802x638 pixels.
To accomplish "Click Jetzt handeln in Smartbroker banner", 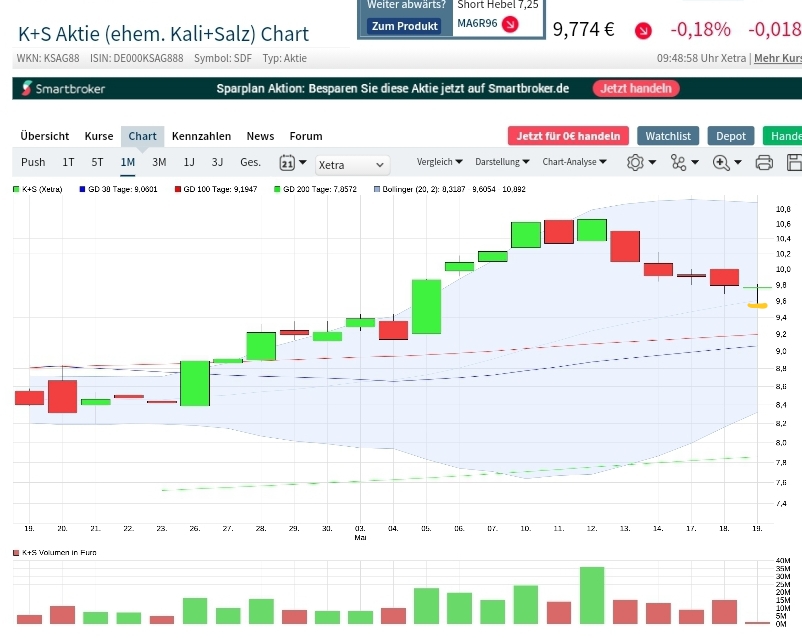I will coord(636,89).
